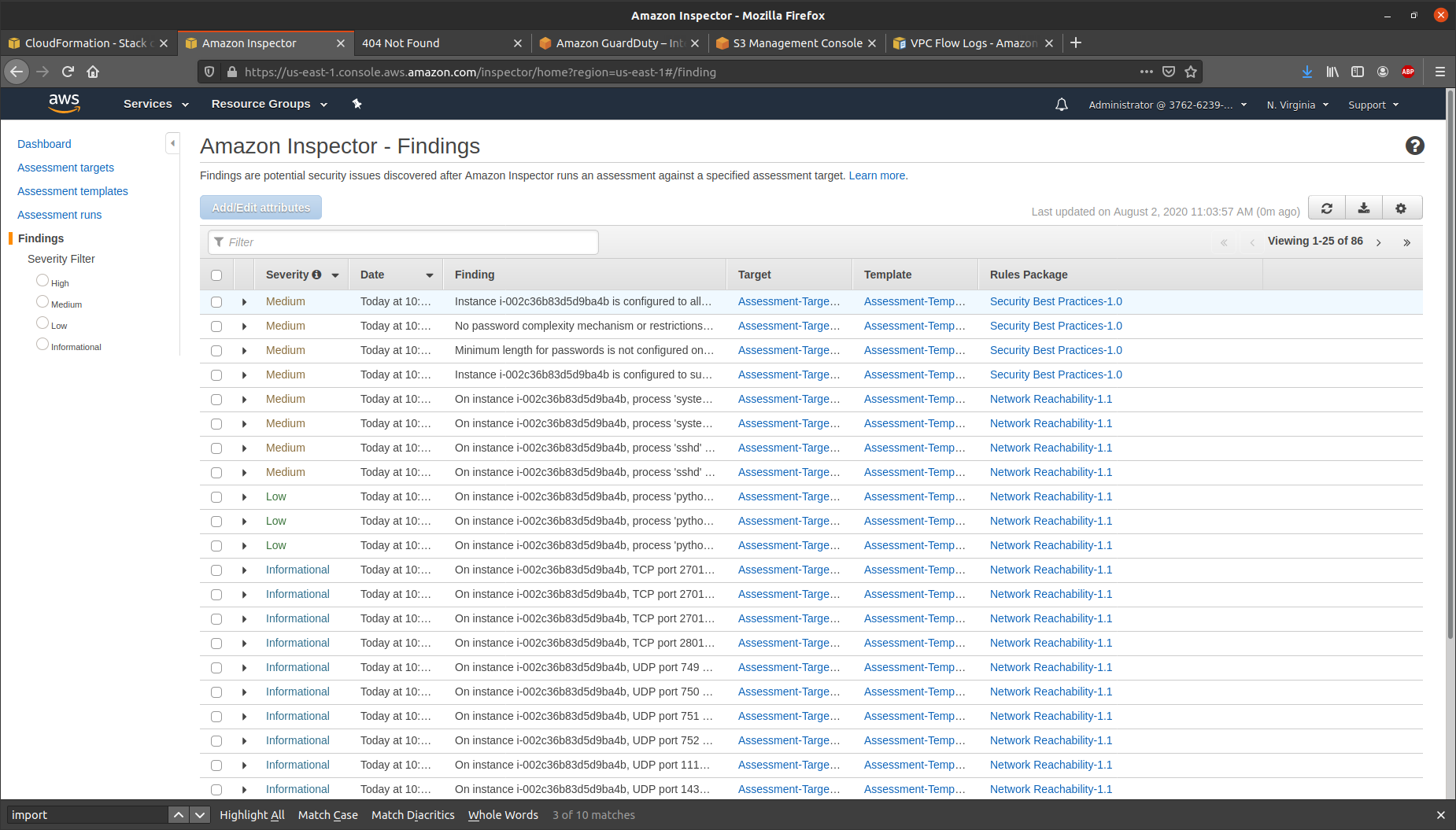
Task: Bookmark this page with star icon
Action: [1191, 72]
